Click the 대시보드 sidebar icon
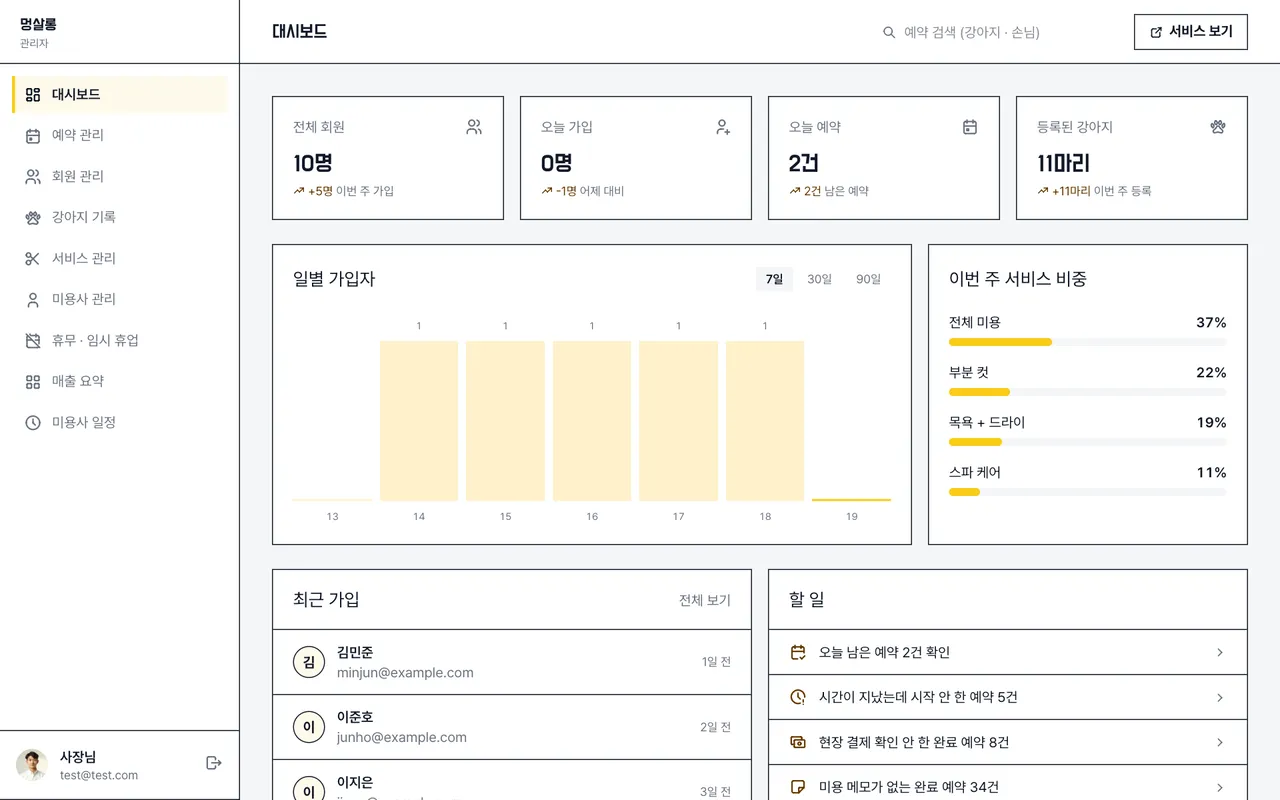Viewport: 1280px width, 800px height. tap(33, 95)
